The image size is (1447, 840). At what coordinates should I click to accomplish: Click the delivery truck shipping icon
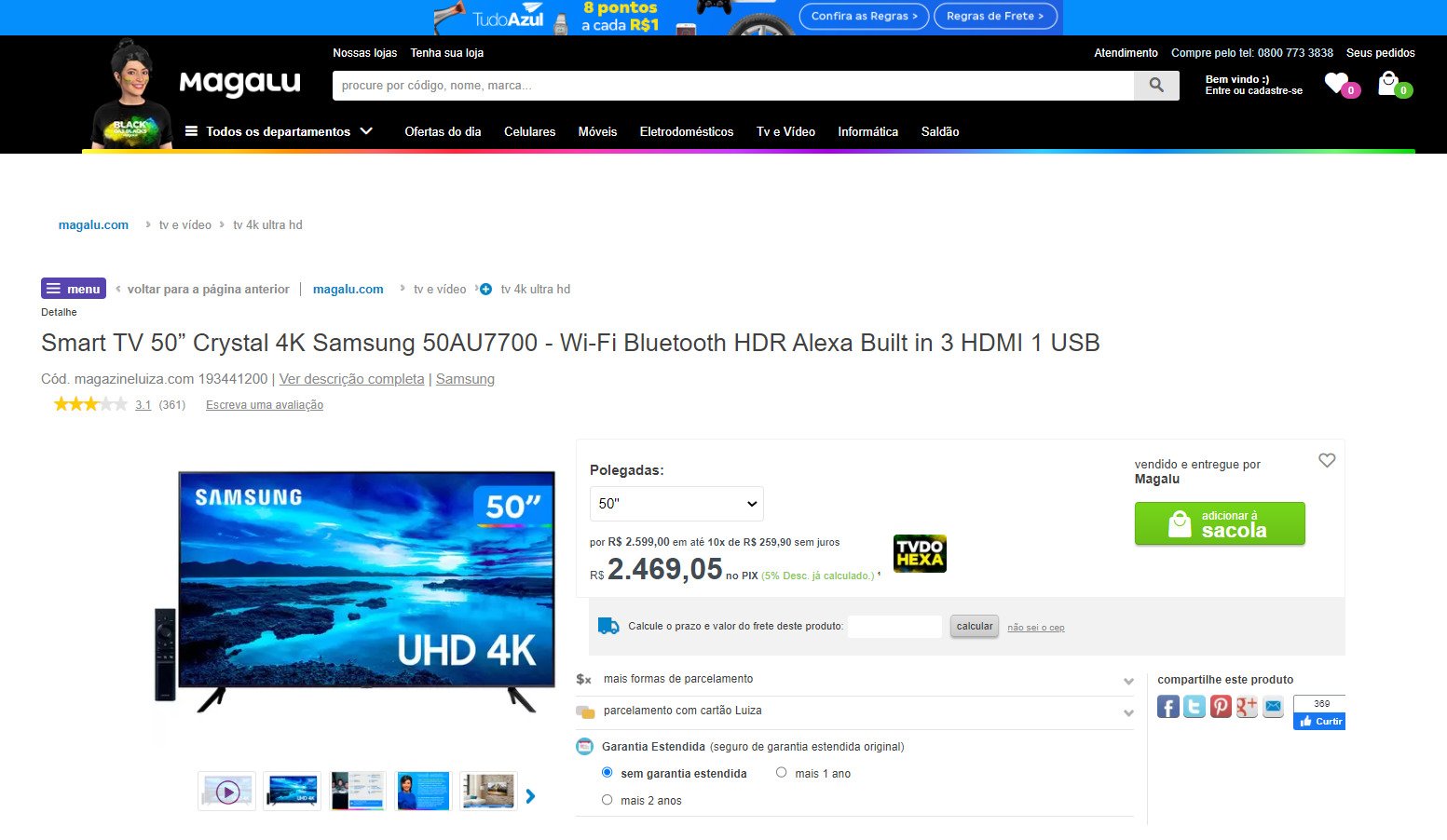click(608, 626)
